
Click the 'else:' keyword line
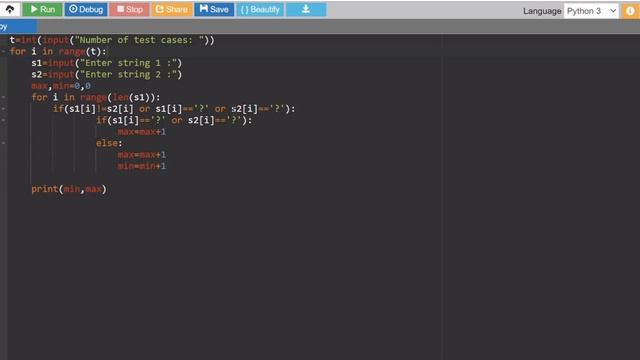109,143
